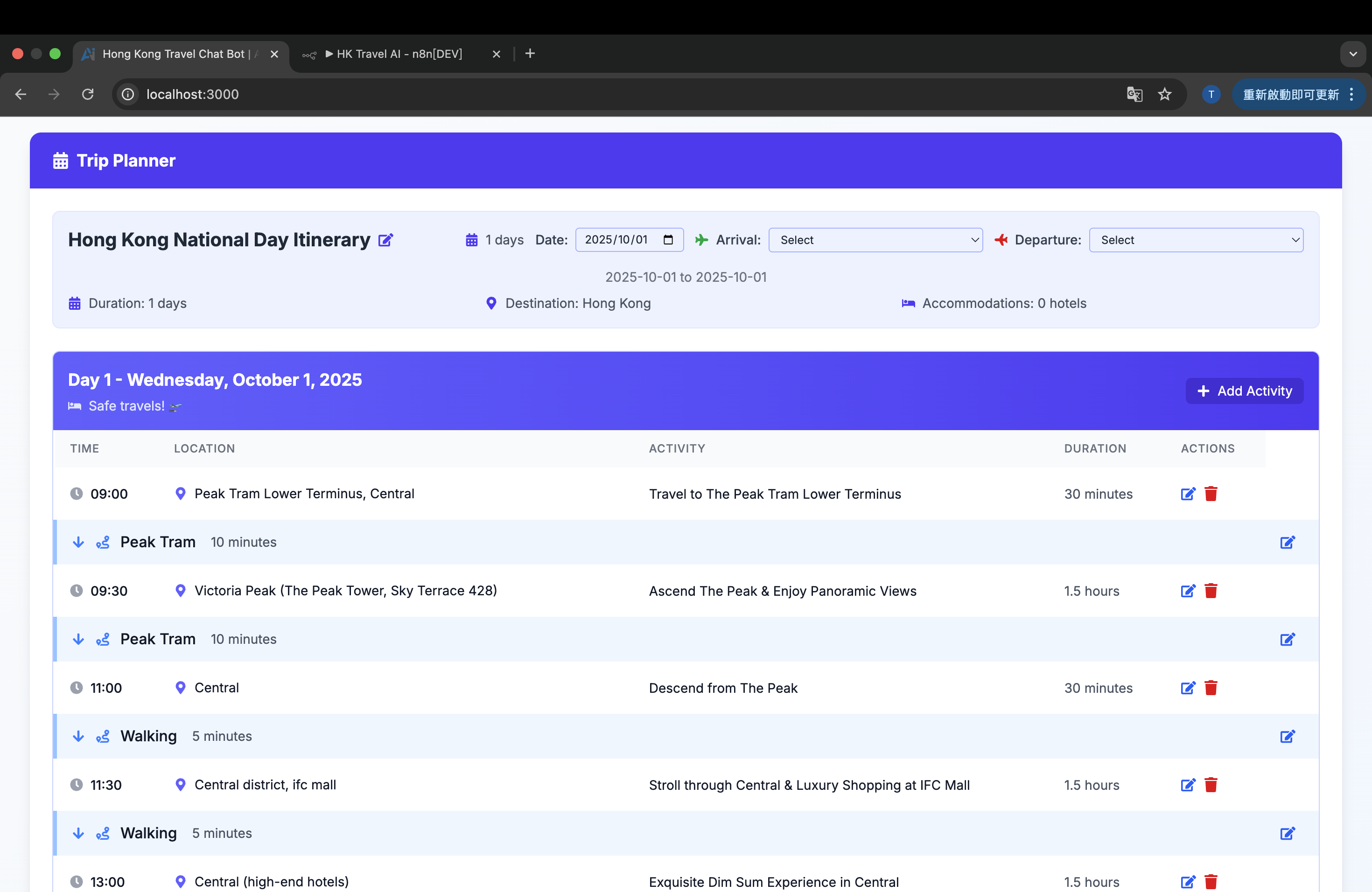The height and width of the screenshot is (892, 1372).
Task: Edit the itinerary title pencil icon
Action: coord(385,240)
